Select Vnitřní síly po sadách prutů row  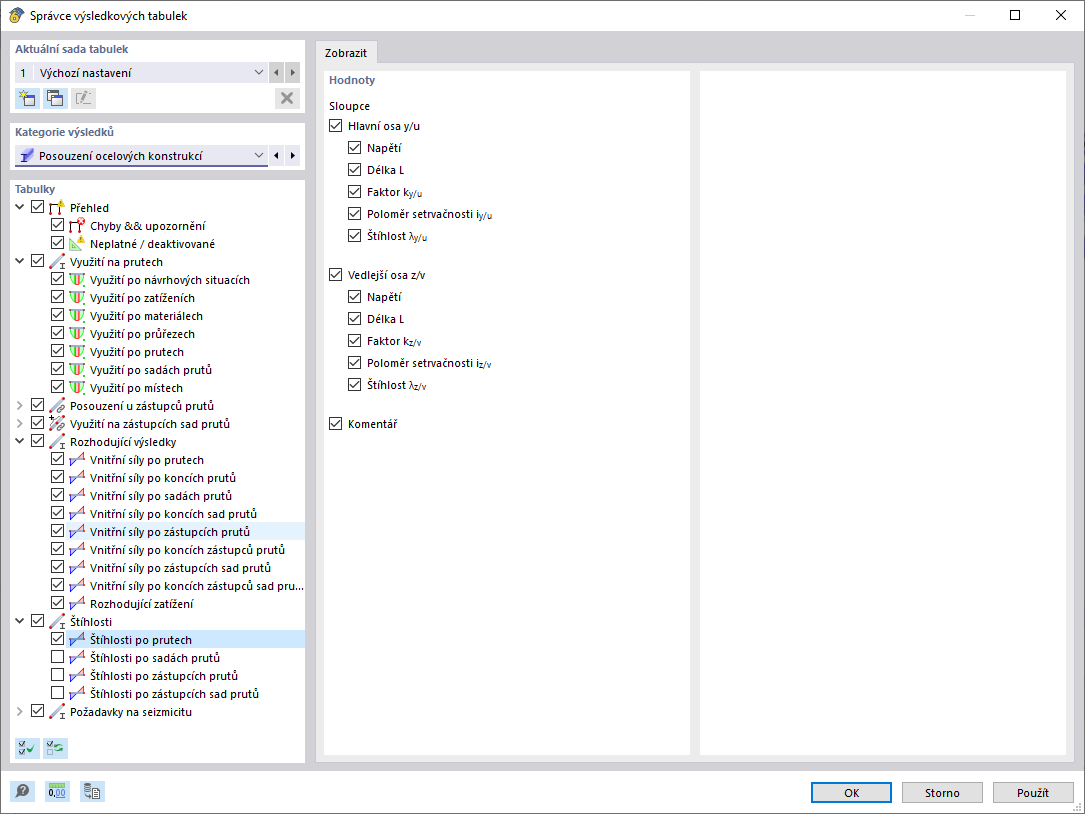[x=161, y=496]
